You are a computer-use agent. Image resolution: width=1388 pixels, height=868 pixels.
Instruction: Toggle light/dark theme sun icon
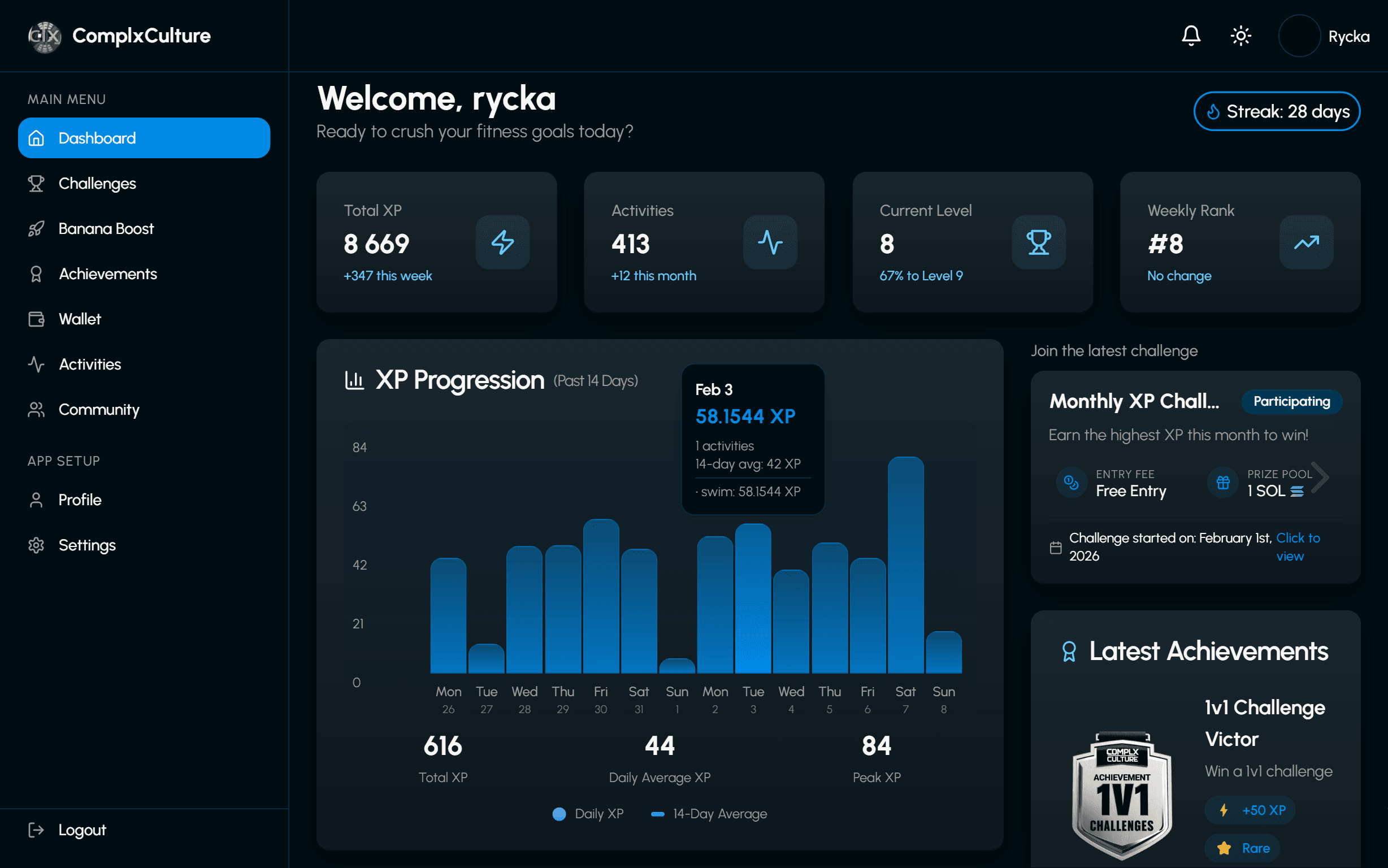1240,36
